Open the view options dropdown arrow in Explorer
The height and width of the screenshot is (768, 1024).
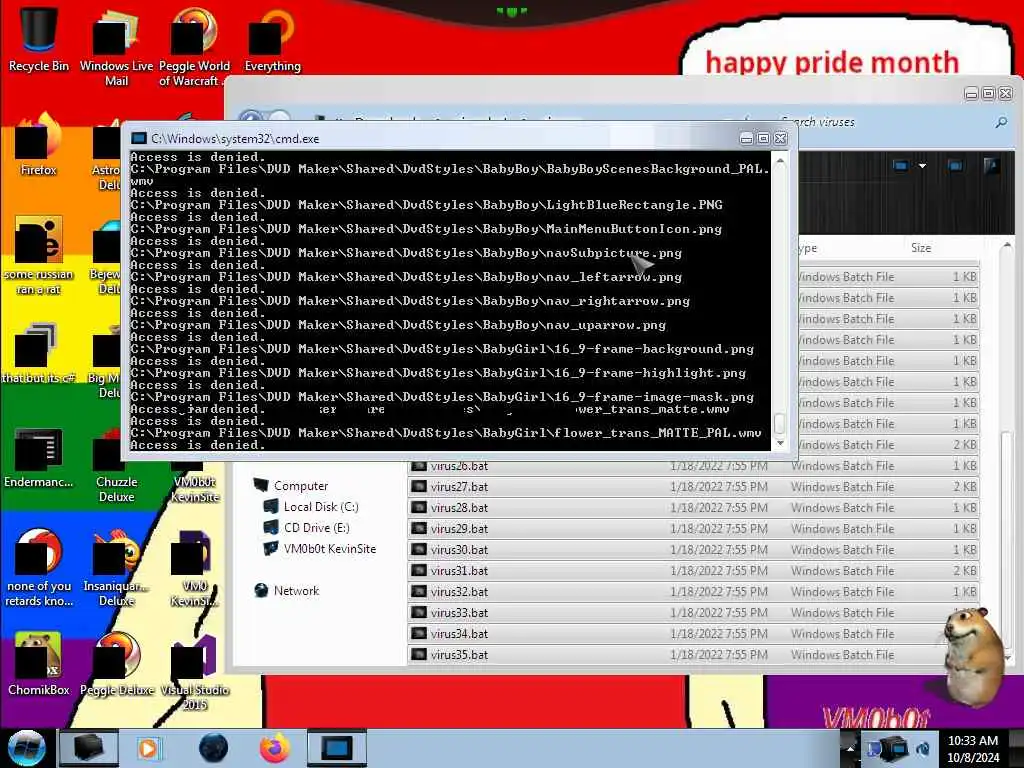[922, 166]
